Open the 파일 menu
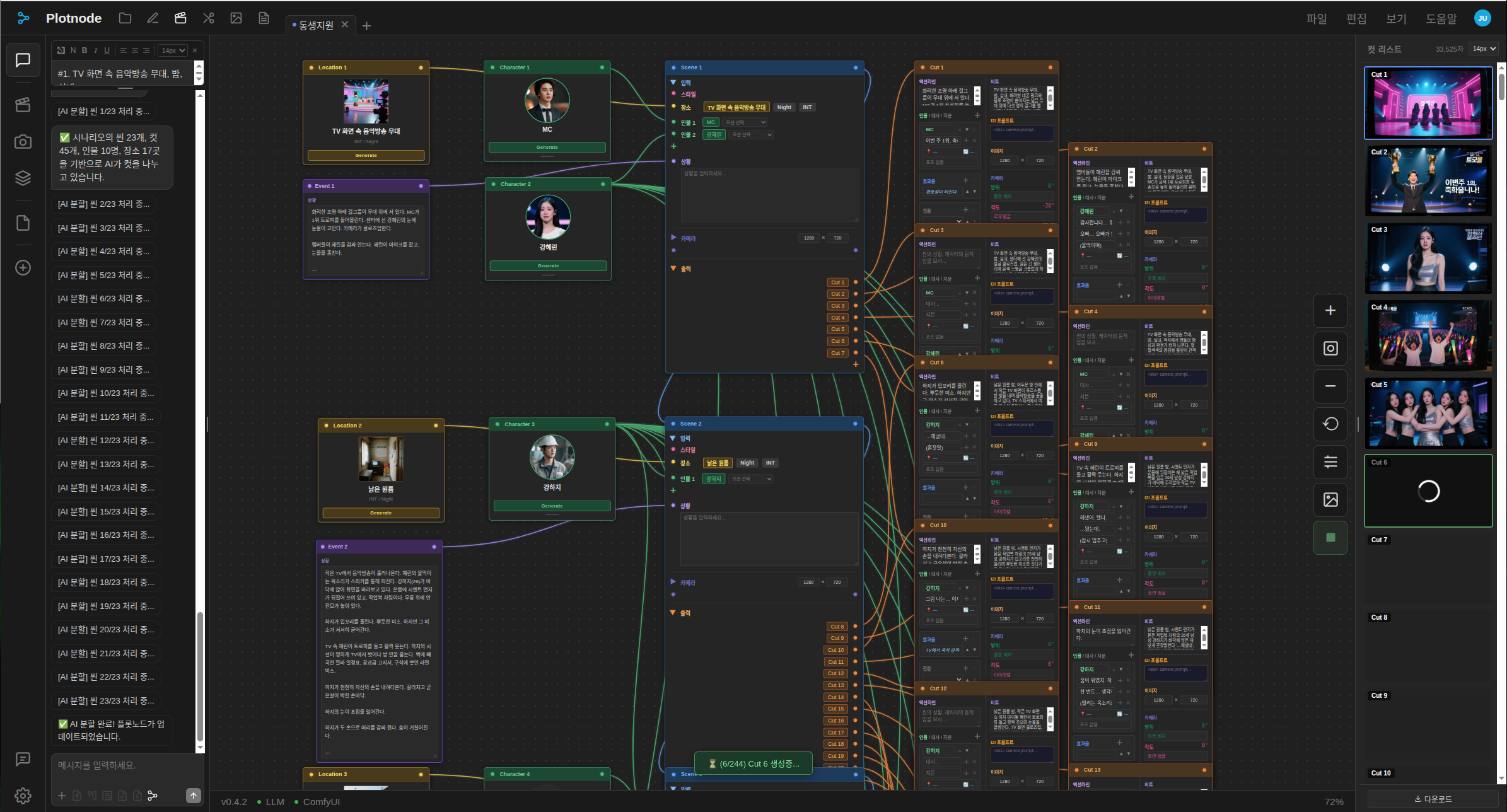 click(1317, 18)
